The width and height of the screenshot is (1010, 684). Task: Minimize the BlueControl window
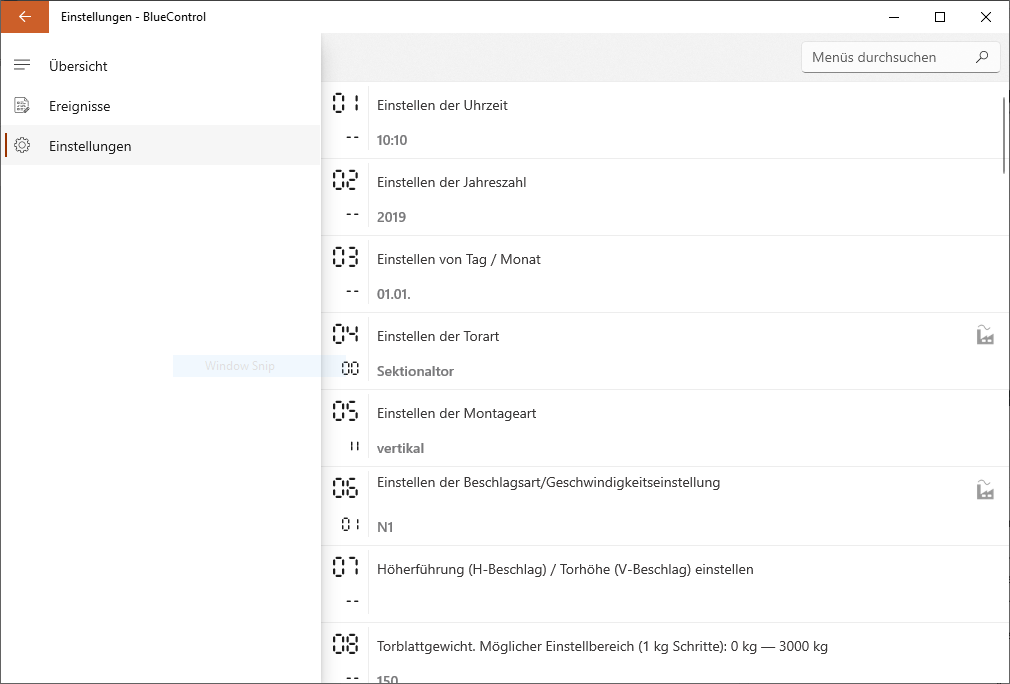893,17
